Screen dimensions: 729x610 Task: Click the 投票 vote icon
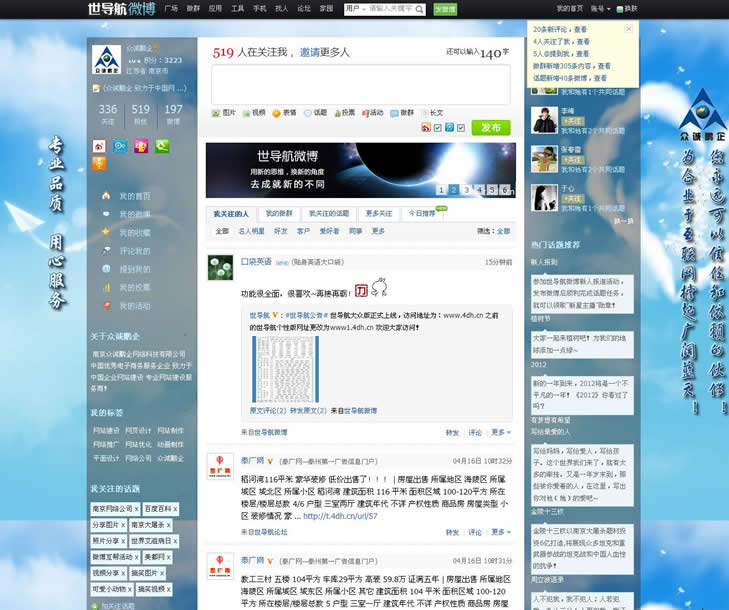(338, 113)
